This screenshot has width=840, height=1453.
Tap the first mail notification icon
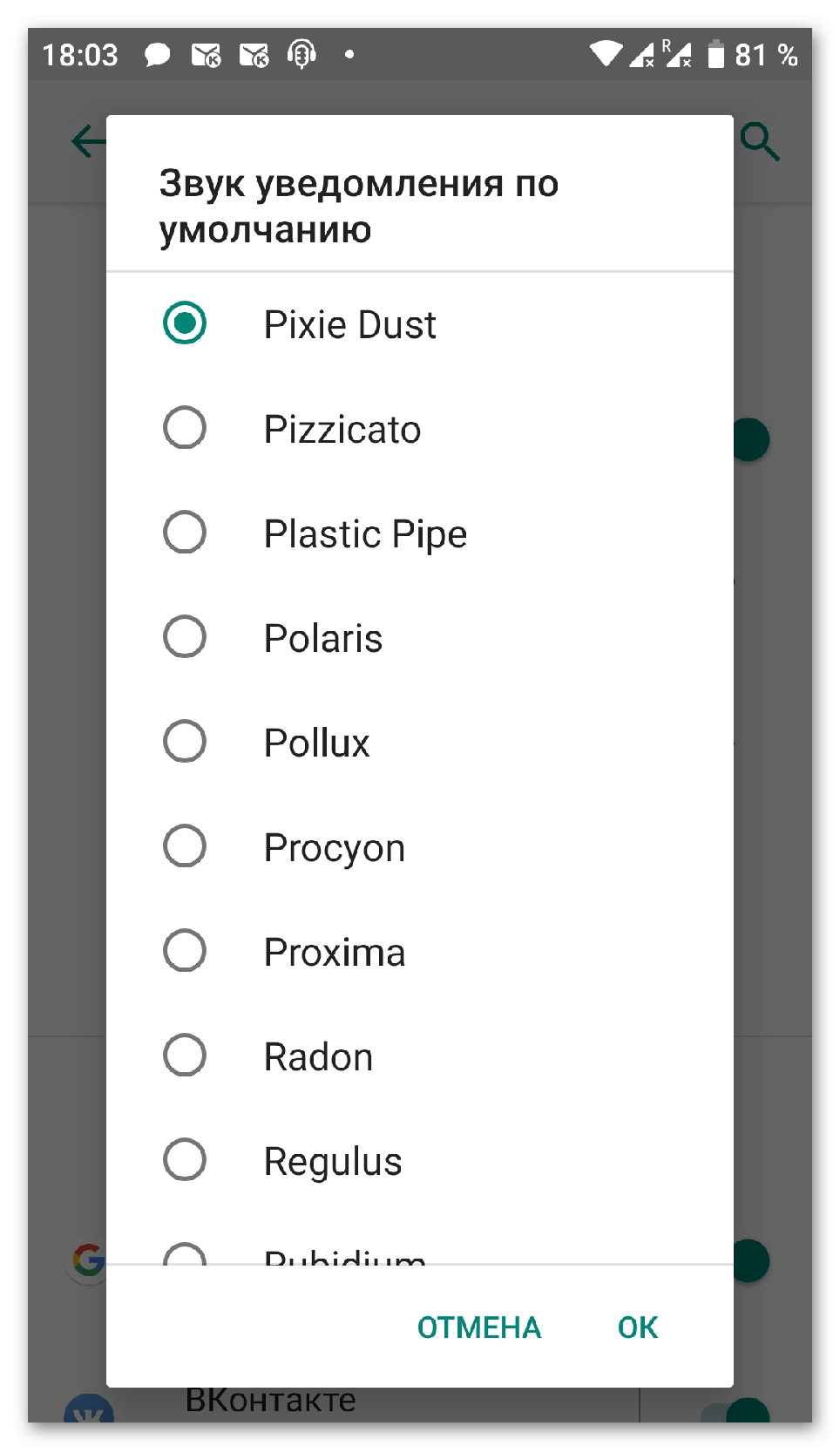tap(207, 55)
